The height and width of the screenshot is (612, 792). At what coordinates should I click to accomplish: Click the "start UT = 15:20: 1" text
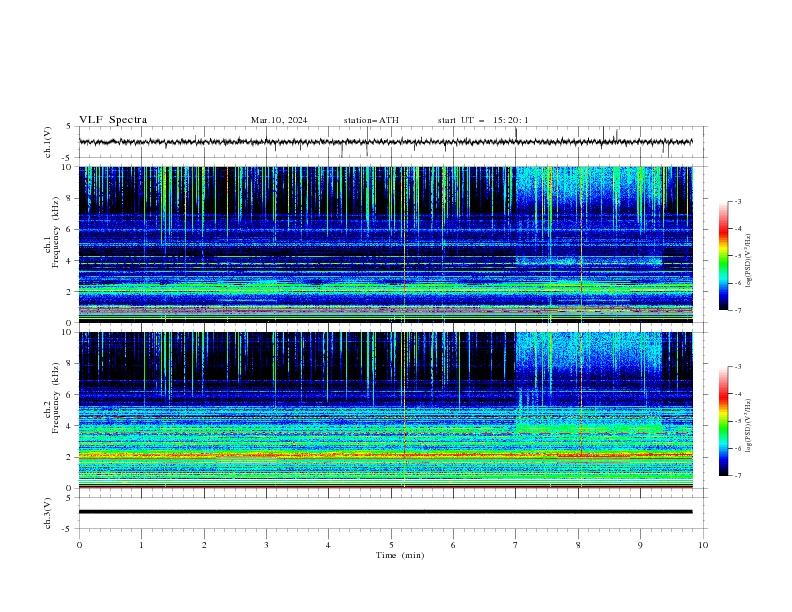pos(483,120)
